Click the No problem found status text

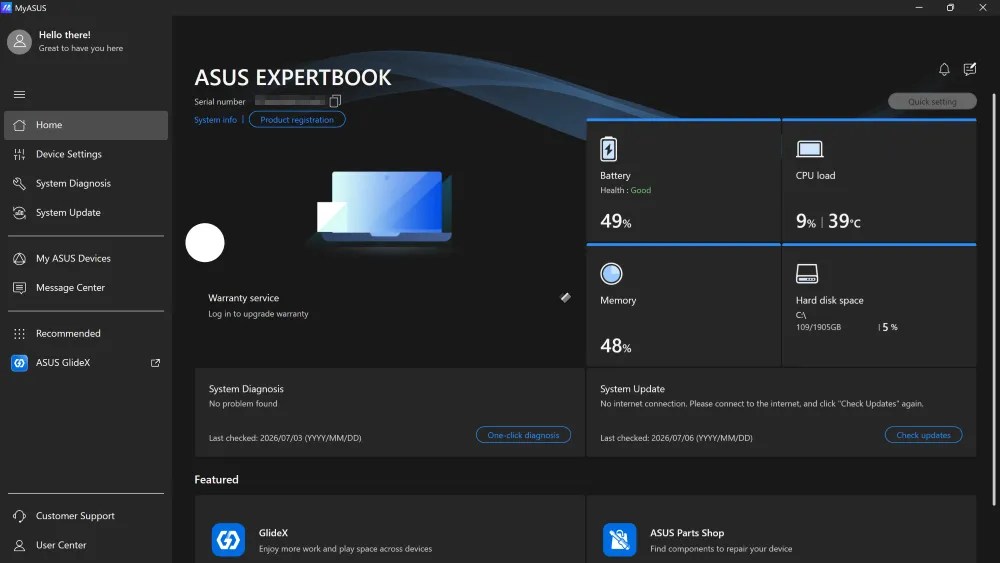(243, 404)
